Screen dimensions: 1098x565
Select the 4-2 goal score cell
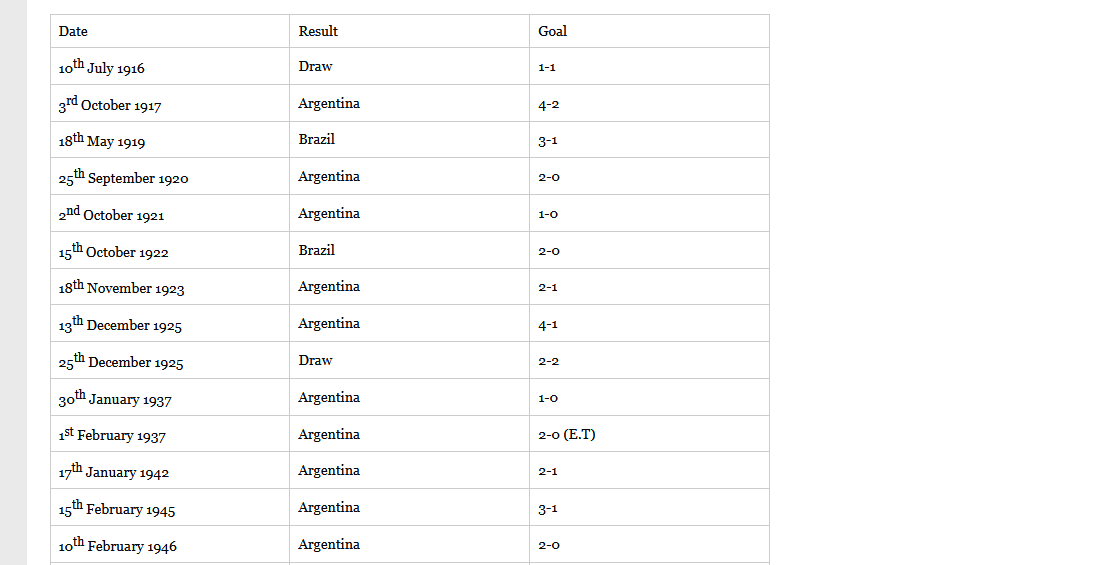(548, 104)
